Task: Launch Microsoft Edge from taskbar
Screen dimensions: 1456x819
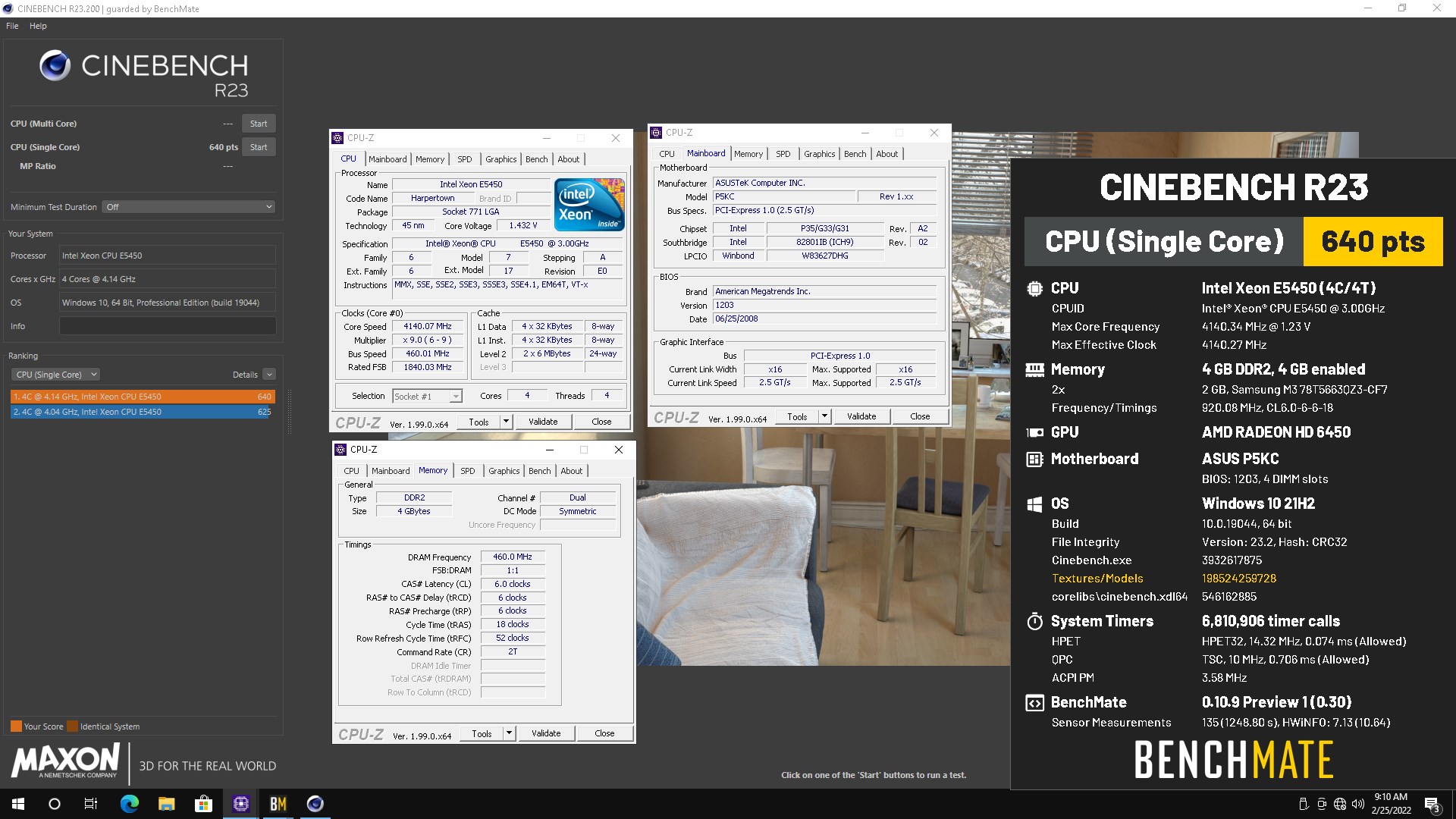Action: 130,804
